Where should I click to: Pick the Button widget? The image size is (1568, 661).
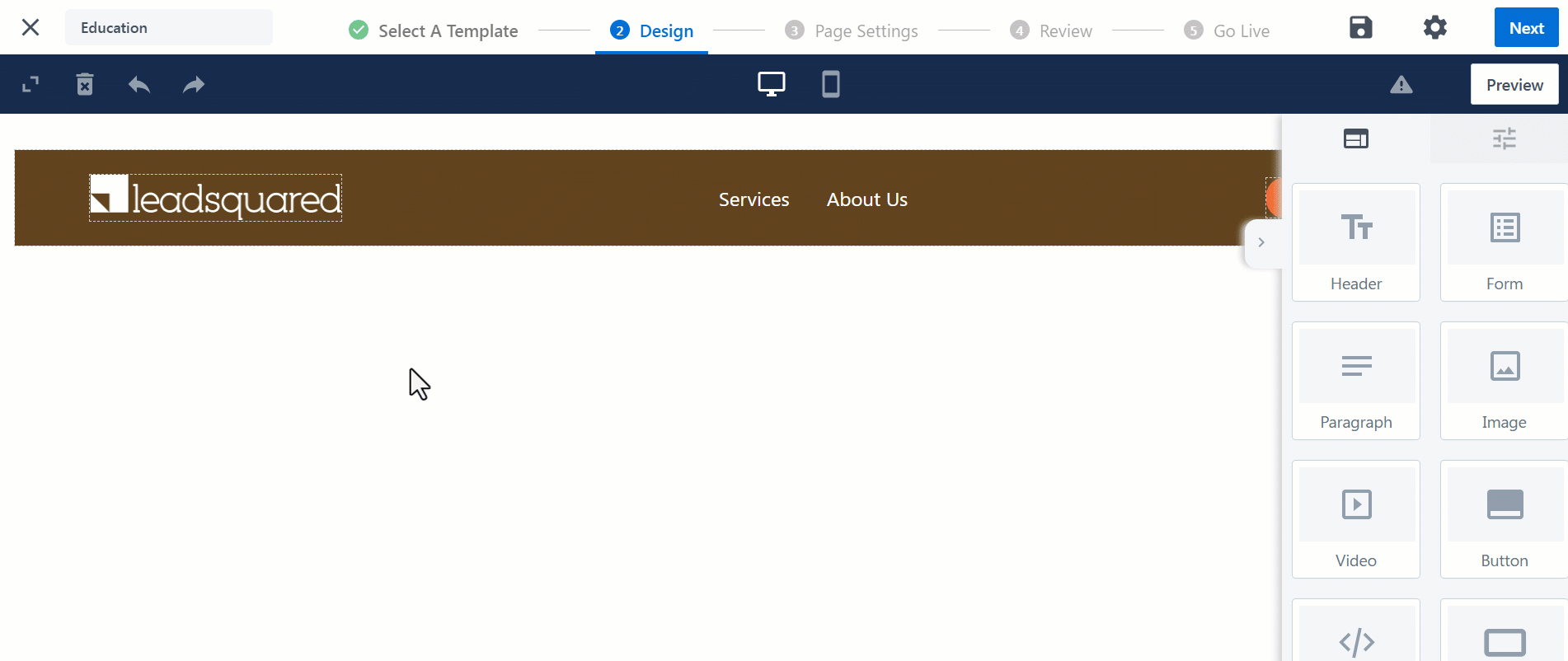coord(1505,519)
